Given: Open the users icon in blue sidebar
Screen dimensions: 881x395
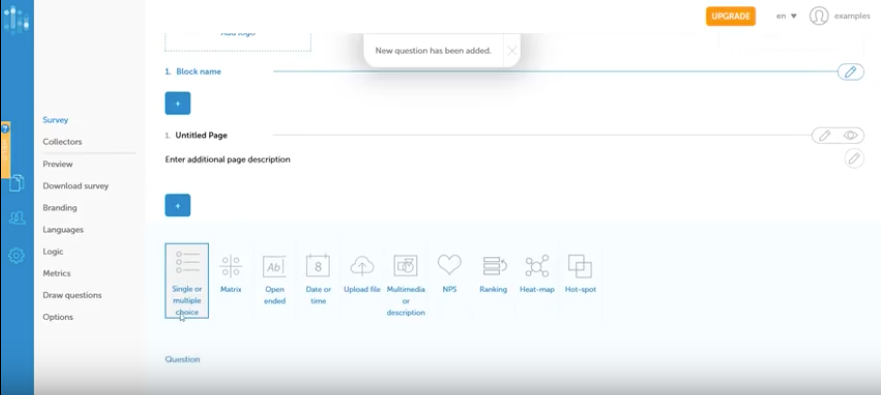Looking at the screenshot, I should pyautogui.click(x=17, y=218).
